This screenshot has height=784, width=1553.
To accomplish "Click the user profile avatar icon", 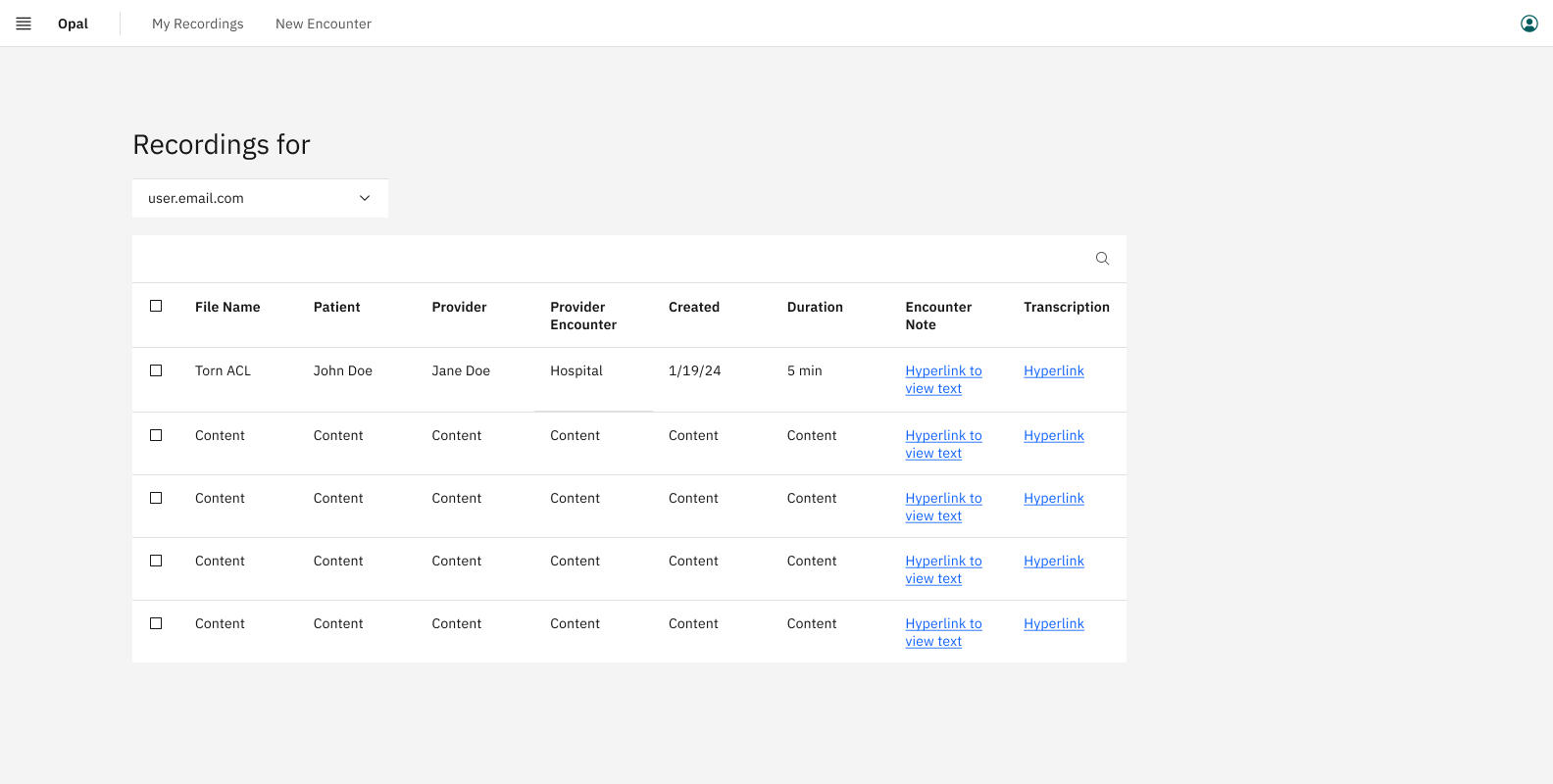I will (x=1529, y=24).
